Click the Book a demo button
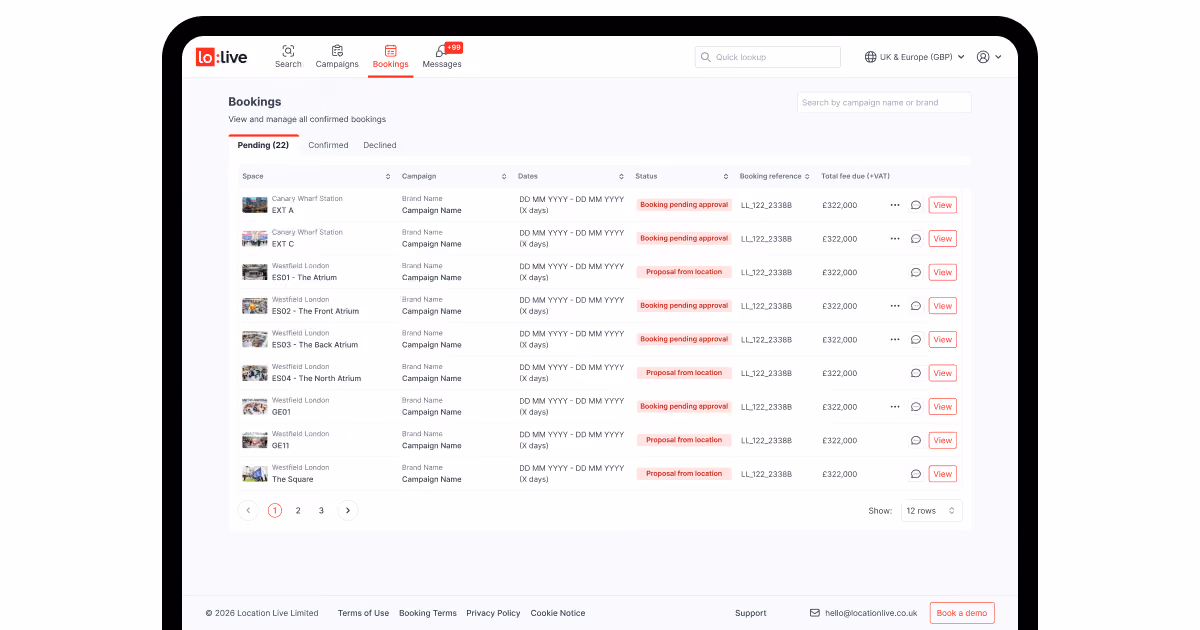 point(962,613)
